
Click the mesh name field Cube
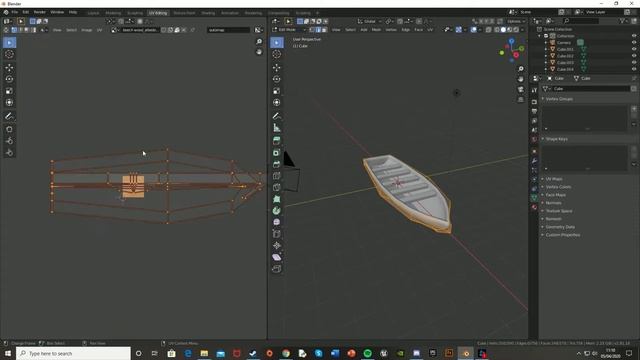coord(592,89)
